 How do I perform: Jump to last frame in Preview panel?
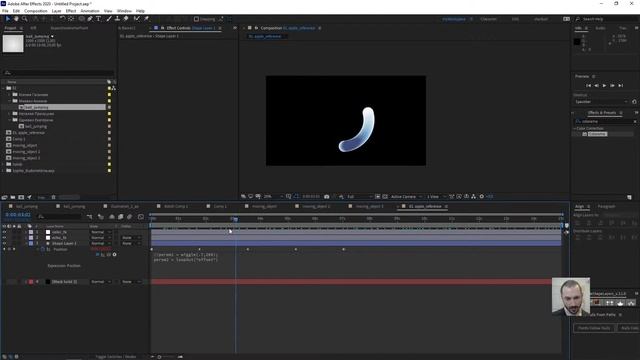point(621,85)
